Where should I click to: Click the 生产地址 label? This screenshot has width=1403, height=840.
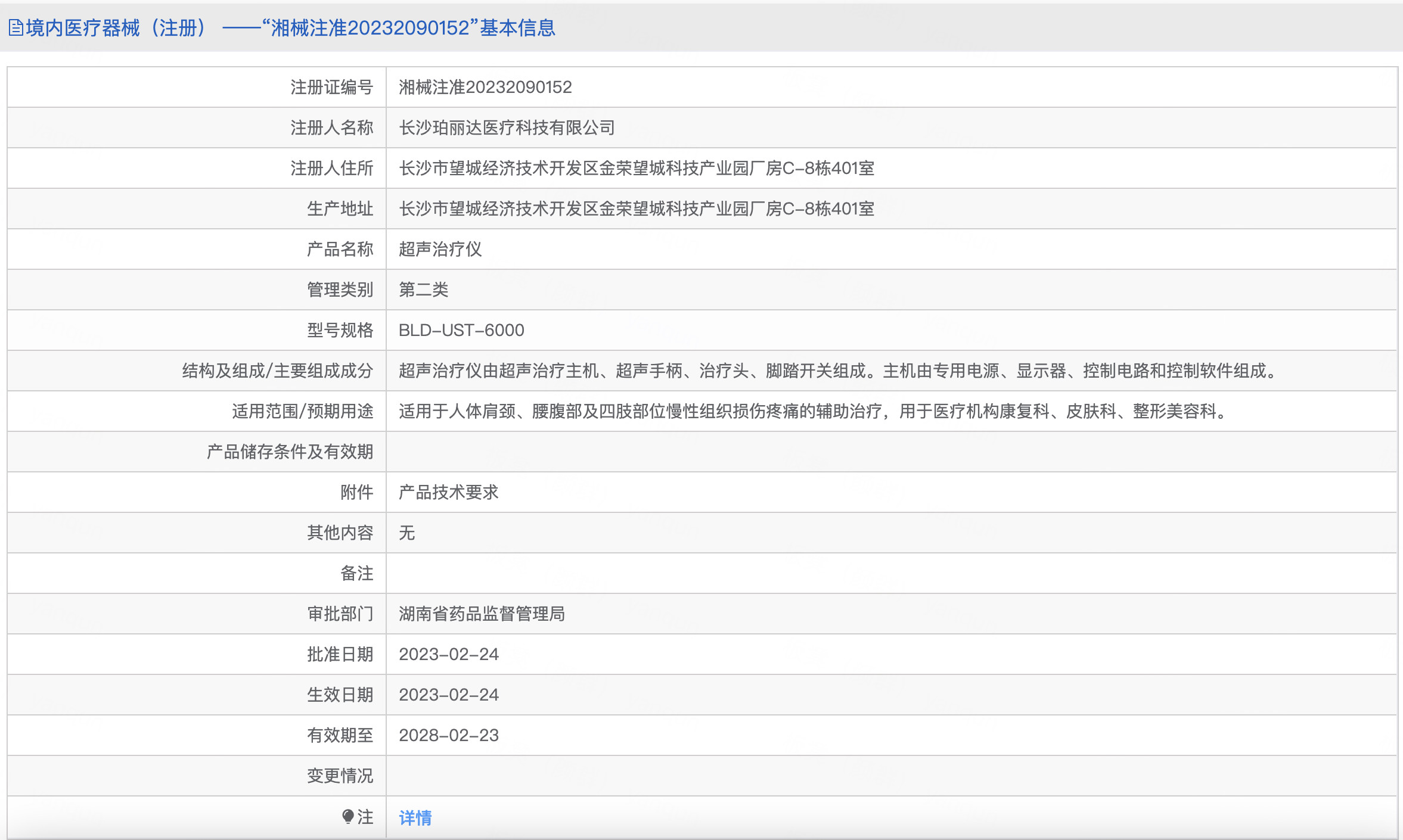click(x=340, y=209)
